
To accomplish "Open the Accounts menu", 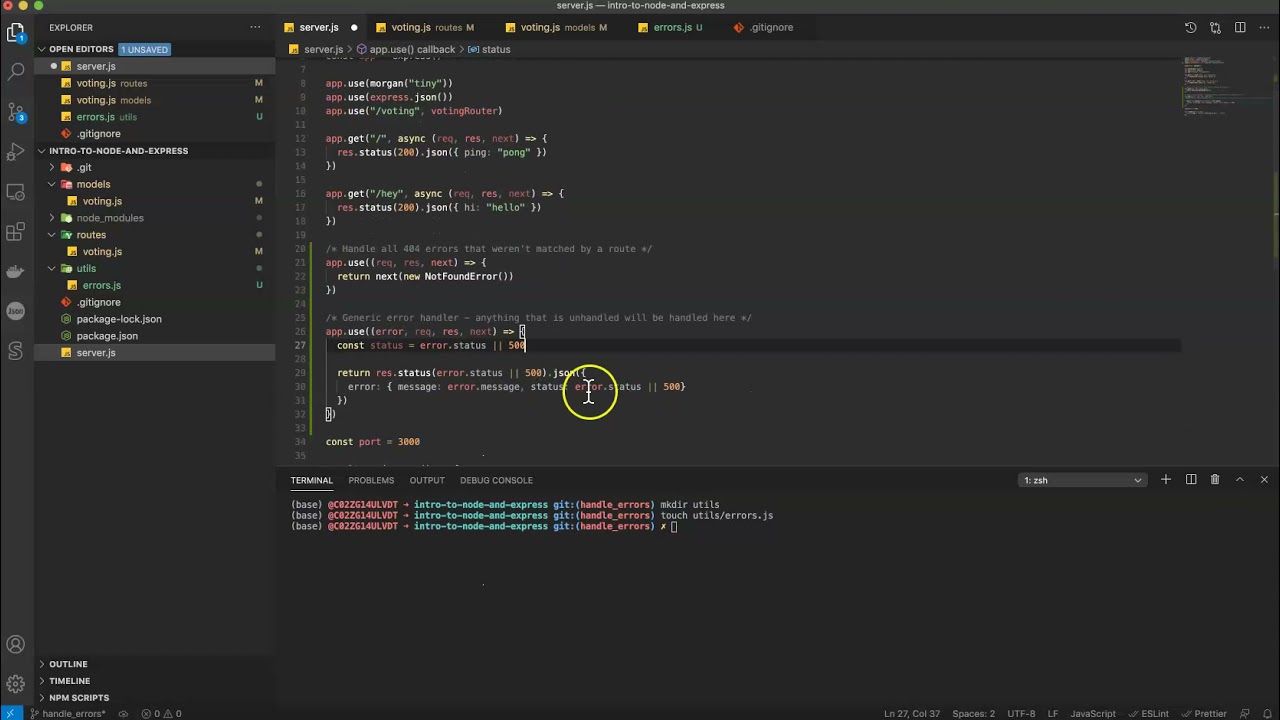I will [16, 645].
